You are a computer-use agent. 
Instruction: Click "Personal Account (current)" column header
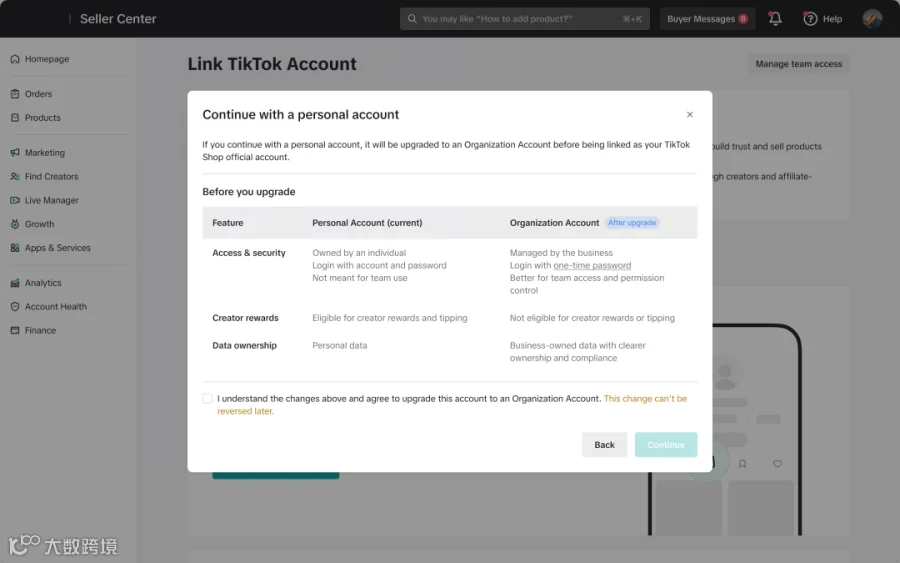[367, 223]
